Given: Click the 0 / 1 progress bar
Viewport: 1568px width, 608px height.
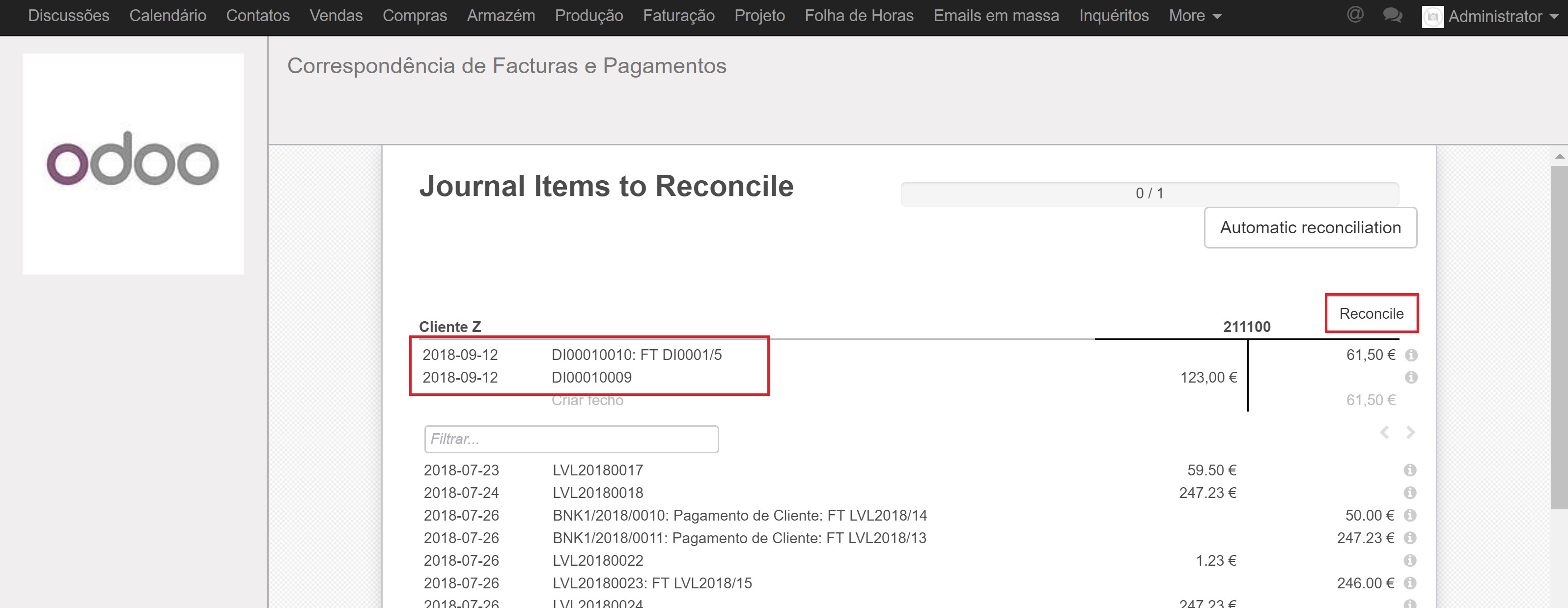Looking at the screenshot, I should 1149,193.
